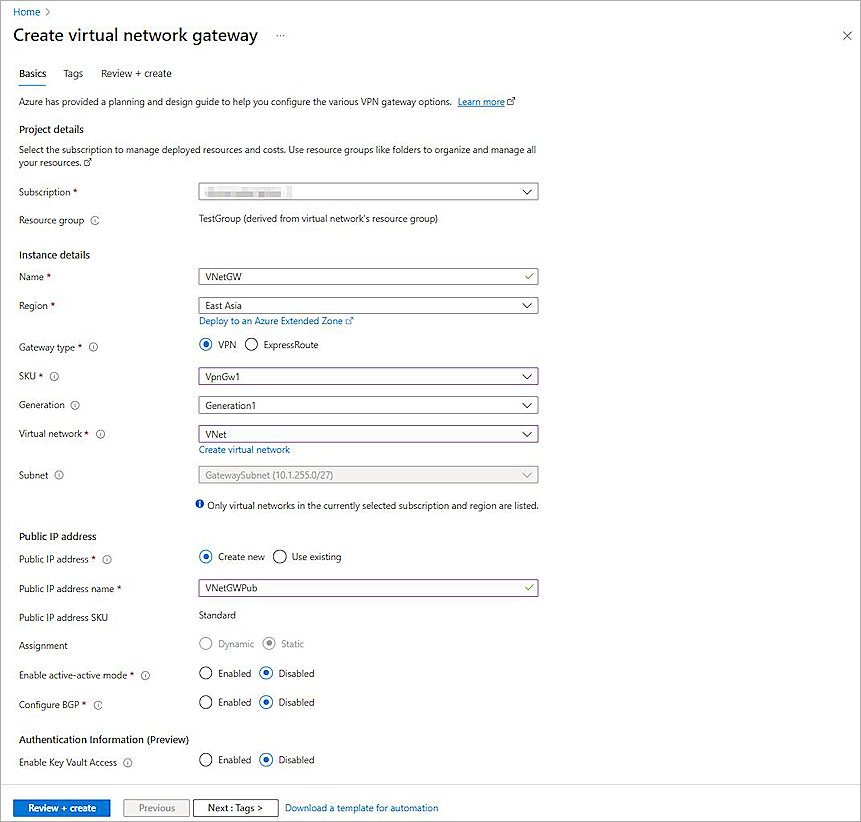Click info icon beside Gateway type

tap(93, 347)
